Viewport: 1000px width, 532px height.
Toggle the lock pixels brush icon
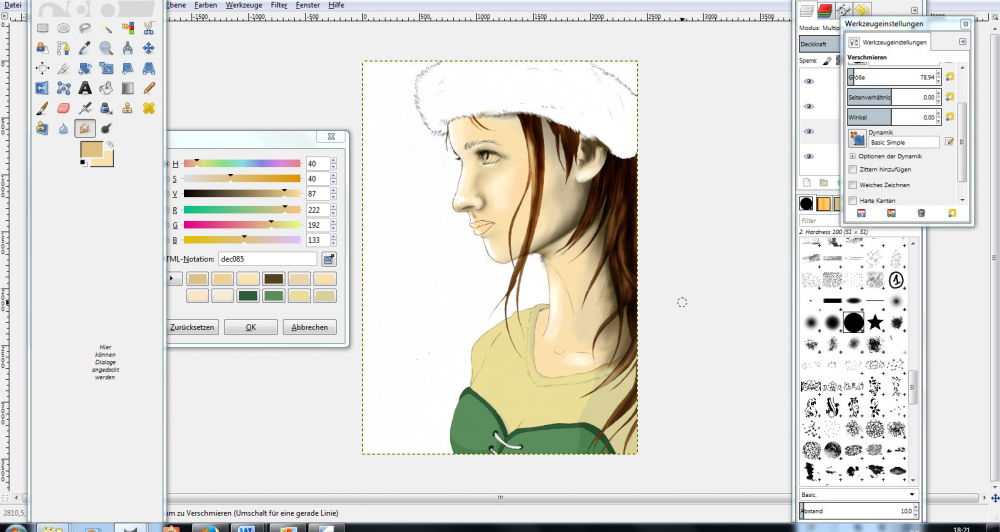[x=827, y=61]
